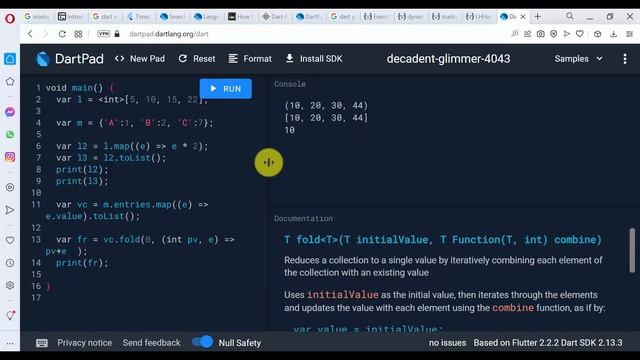Open sidebar three-dots setup menu
Image resolution: width=640 pixels, height=360 pixels.
coord(10,343)
